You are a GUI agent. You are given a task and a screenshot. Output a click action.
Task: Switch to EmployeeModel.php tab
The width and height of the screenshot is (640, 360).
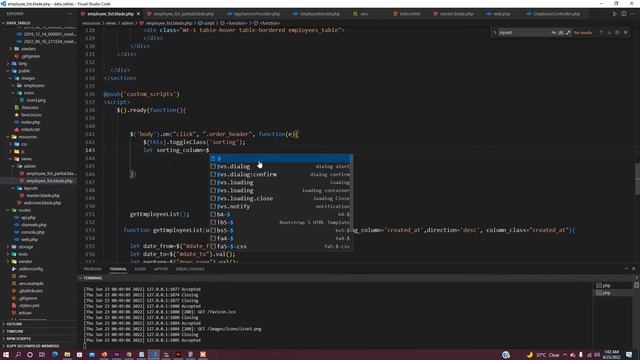point(320,13)
